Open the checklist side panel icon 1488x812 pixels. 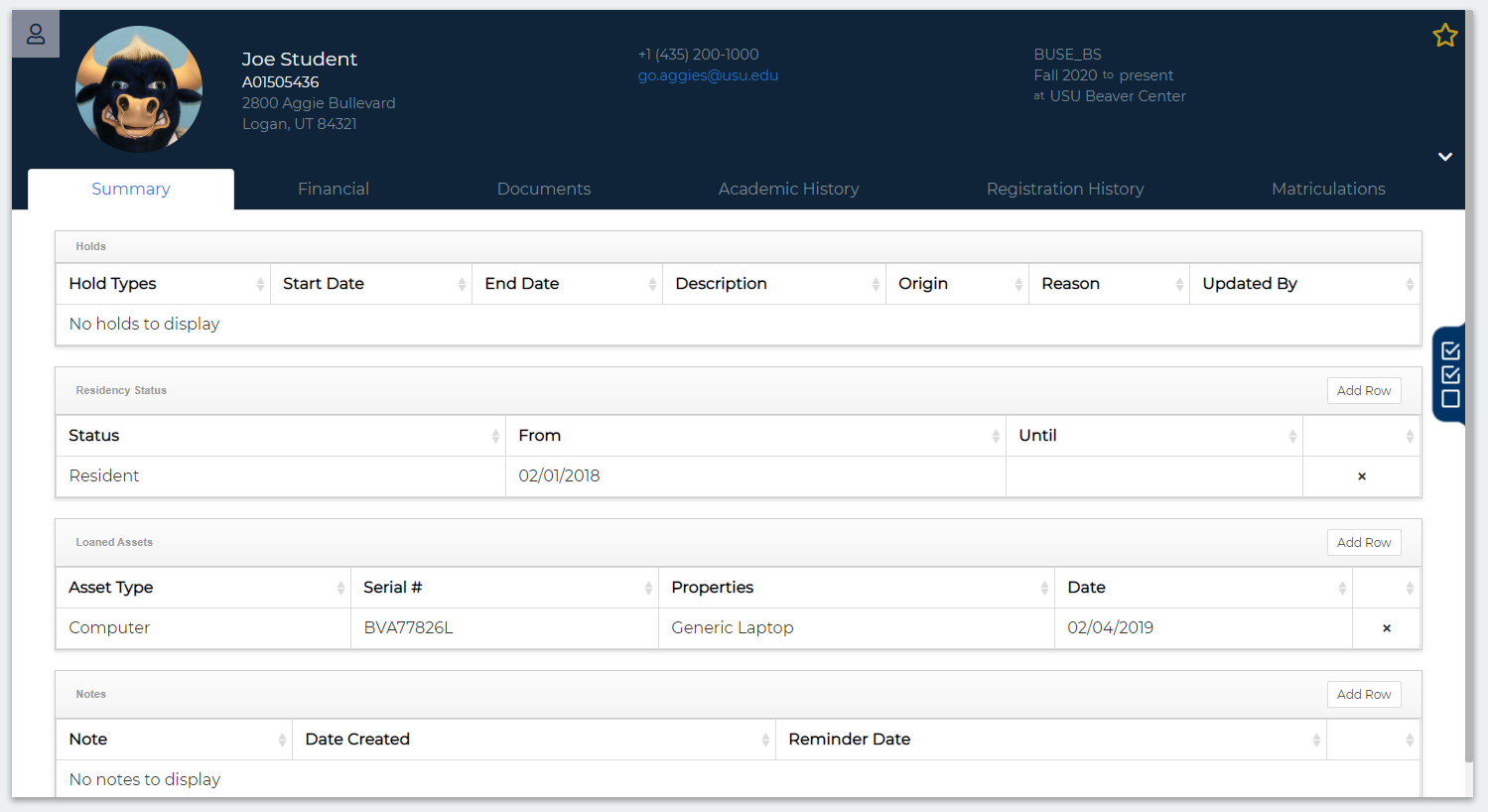click(x=1450, y=374)
